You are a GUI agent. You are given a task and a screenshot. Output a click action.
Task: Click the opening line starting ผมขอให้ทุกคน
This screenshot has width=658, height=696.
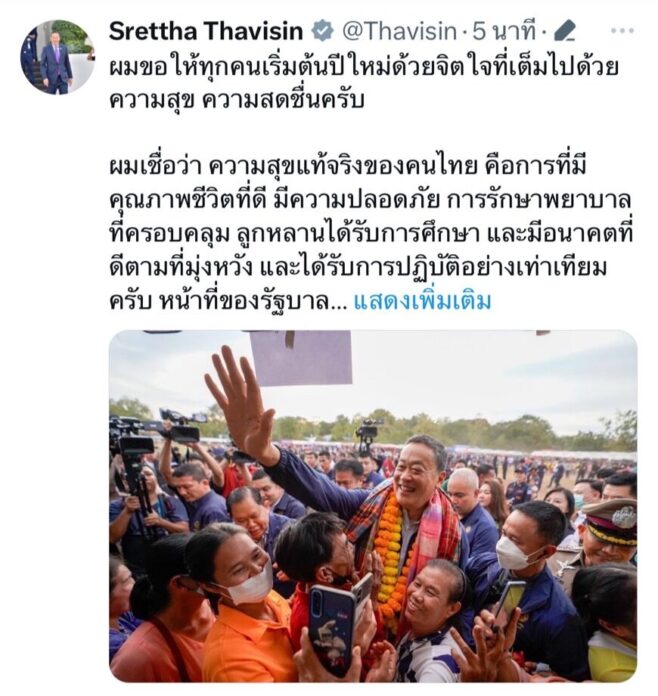pyautogui.click(x=364, y=67)
